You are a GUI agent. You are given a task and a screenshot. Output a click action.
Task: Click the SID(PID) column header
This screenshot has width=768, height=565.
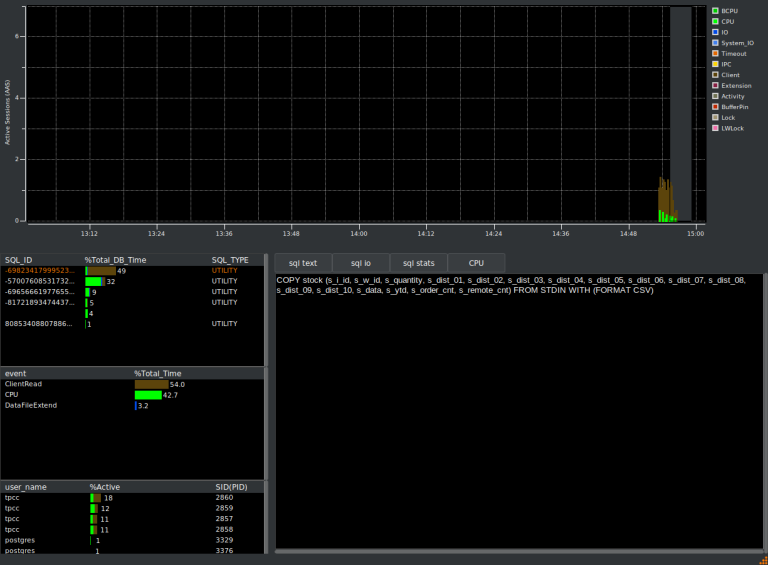(x=231, y=487)
